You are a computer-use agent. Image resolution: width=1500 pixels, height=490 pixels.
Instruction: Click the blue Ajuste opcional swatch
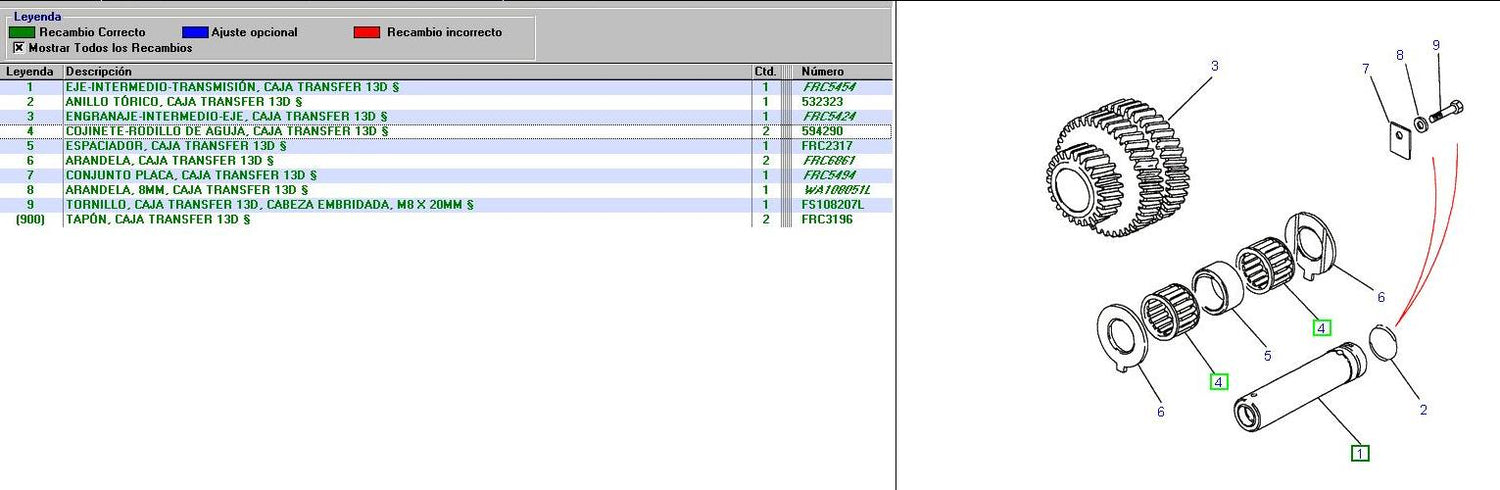coord(195,32)
